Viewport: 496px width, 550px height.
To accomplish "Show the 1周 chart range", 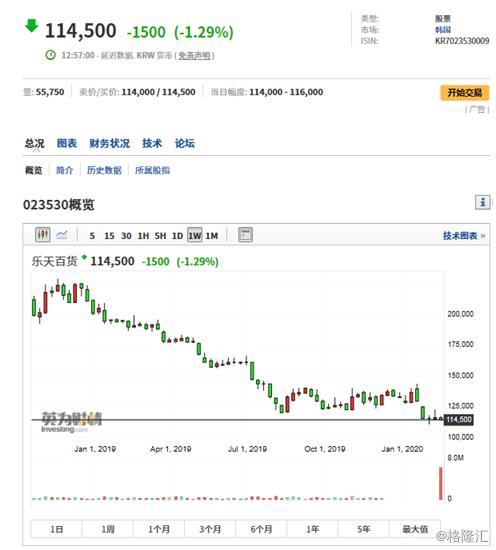I will pyautogui.click(x=108, y=529).
